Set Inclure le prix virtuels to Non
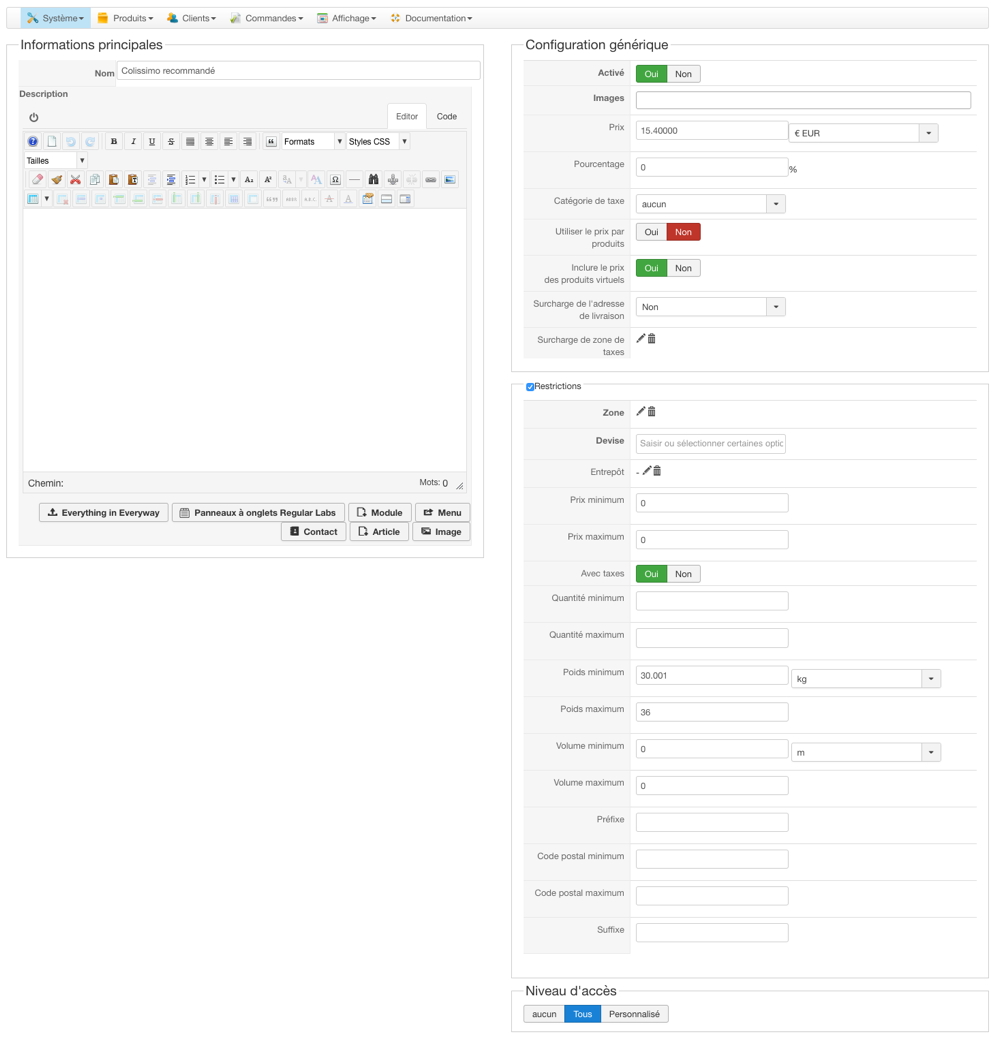The image size is (1000, 1050). coord(683,268)
